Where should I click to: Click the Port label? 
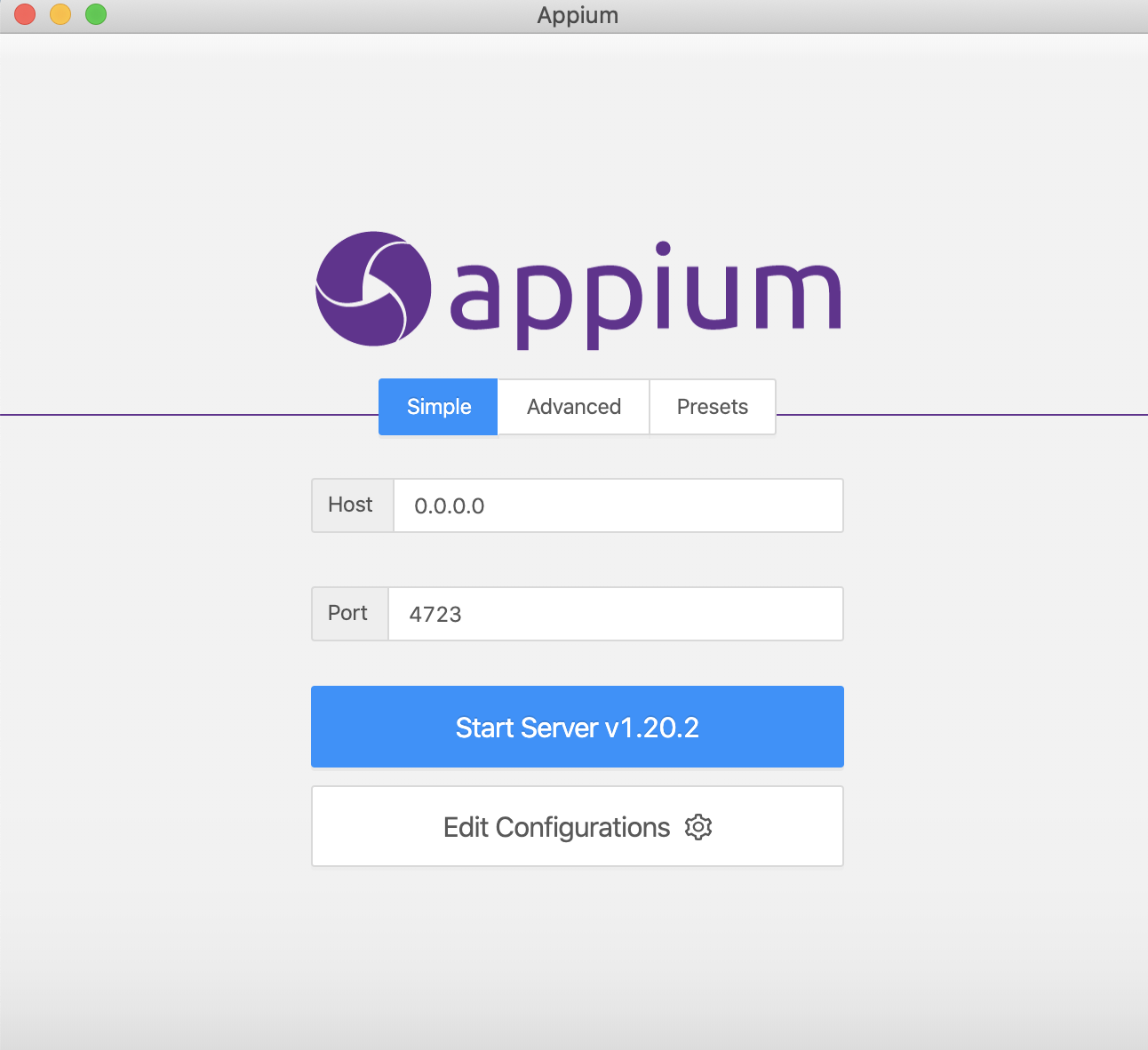tap(347, 613)
